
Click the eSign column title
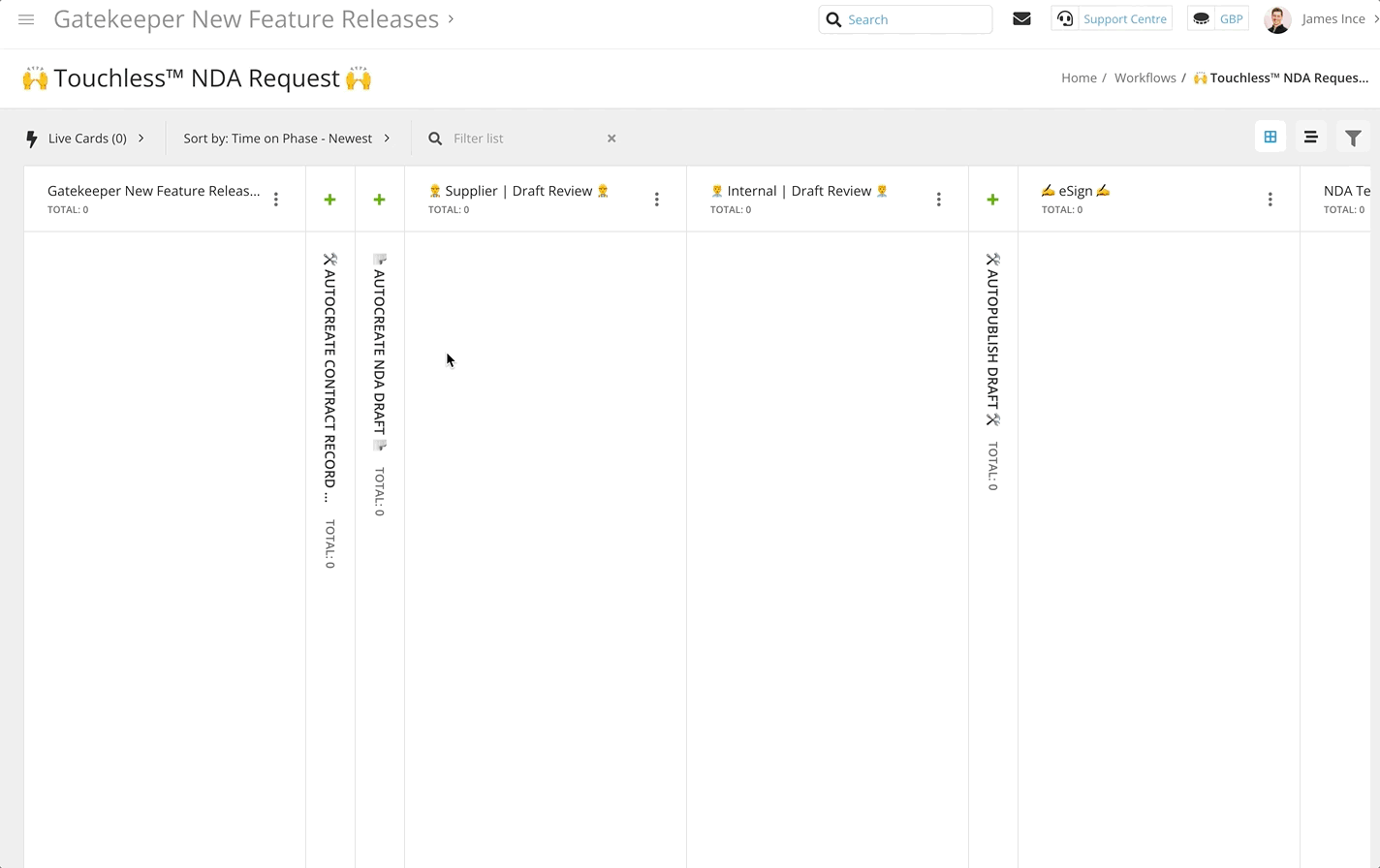(1076, 191)
